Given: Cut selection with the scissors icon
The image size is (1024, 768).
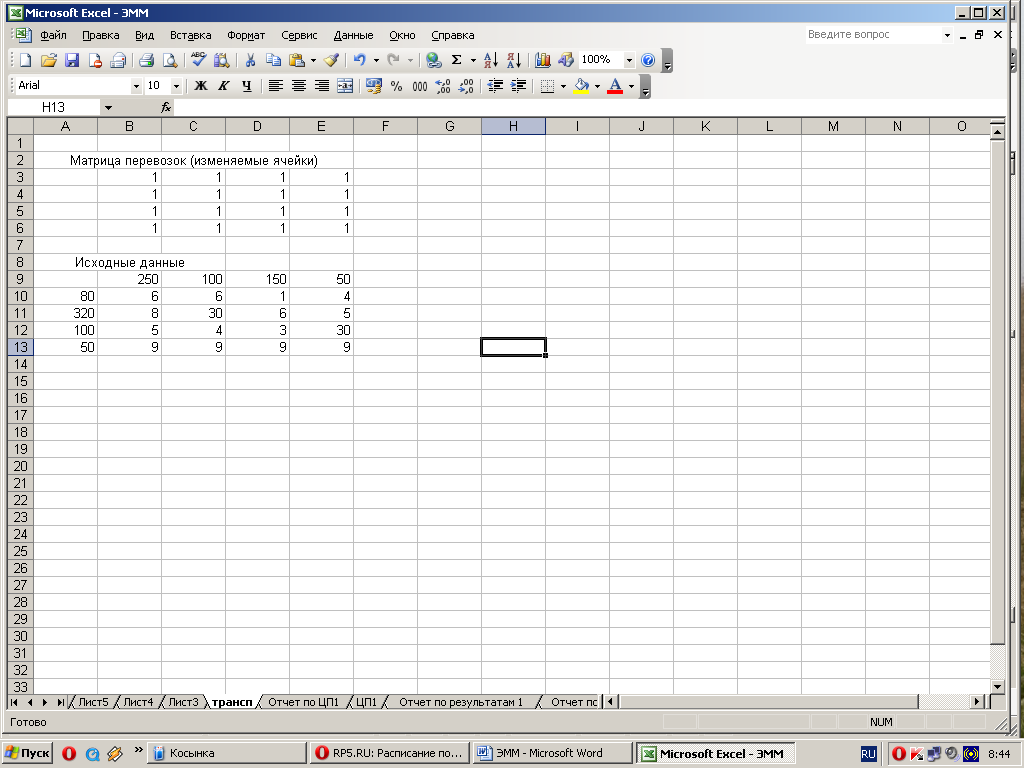Looking at the screenshot, I should click(x=250, y=60).
